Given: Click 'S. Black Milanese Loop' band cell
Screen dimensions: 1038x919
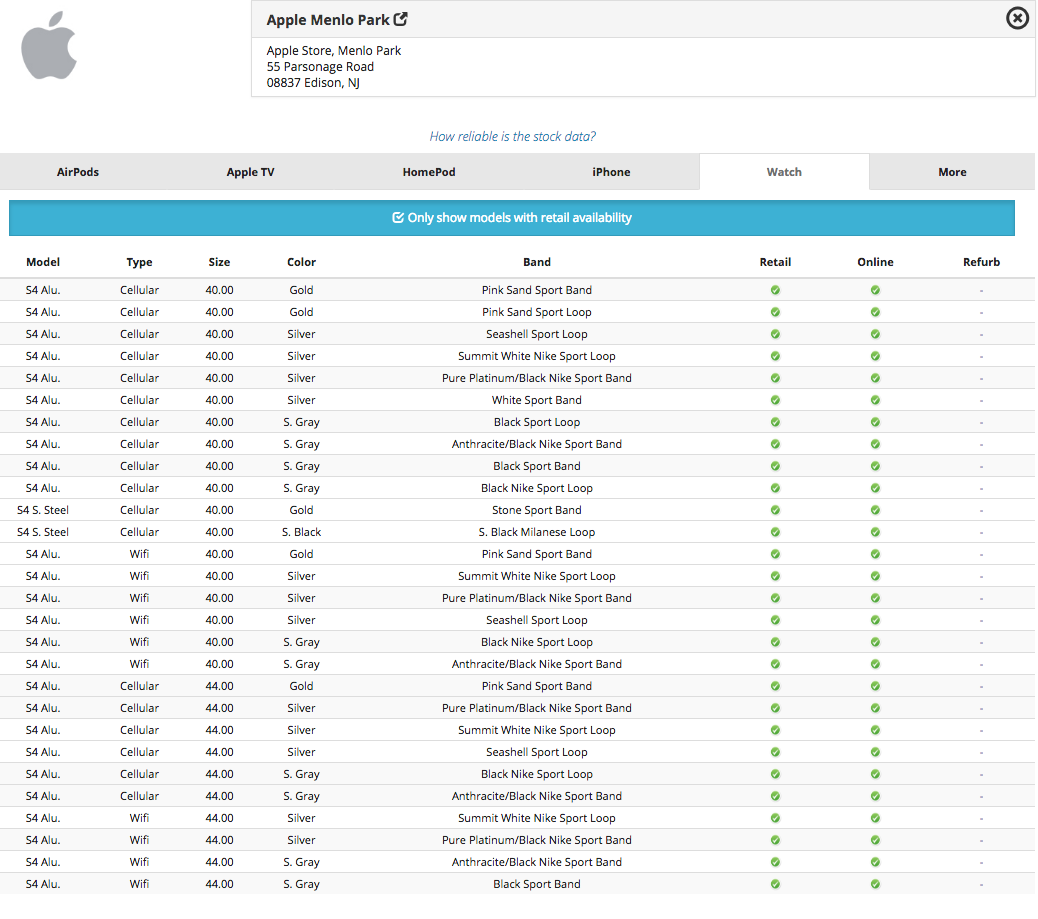Looking at the screenshot, I should (x=537, y=532).
